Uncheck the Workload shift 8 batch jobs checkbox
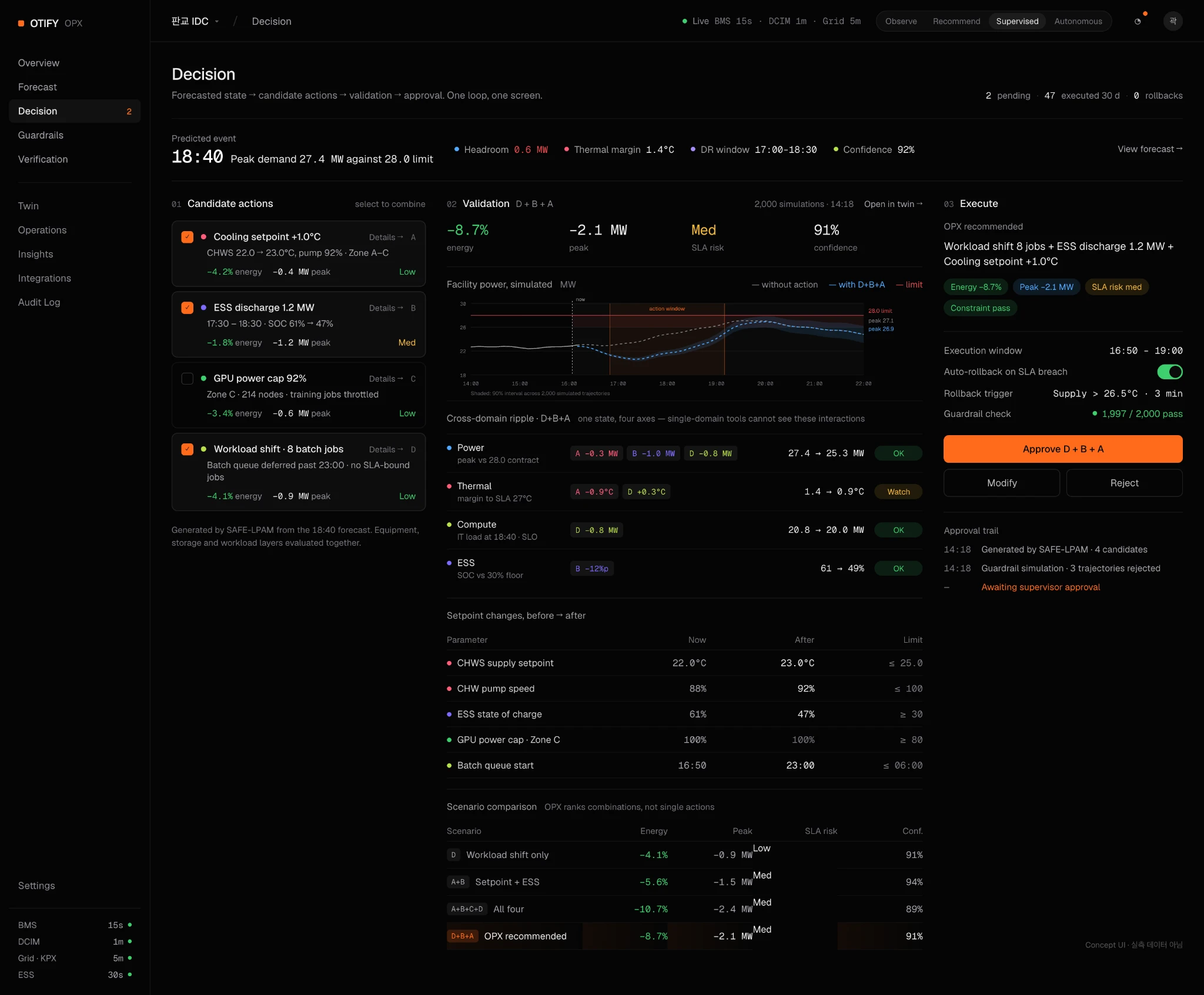This screenshot has height=995, width=1204. tap(188, 449)
